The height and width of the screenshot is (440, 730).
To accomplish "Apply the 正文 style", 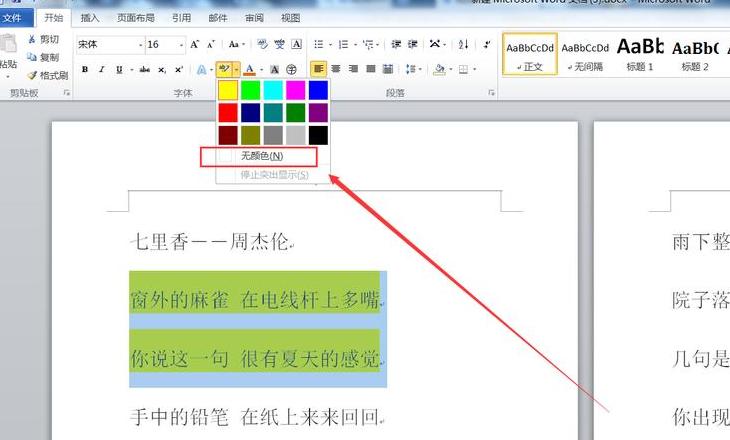I will tap(530, 54).
